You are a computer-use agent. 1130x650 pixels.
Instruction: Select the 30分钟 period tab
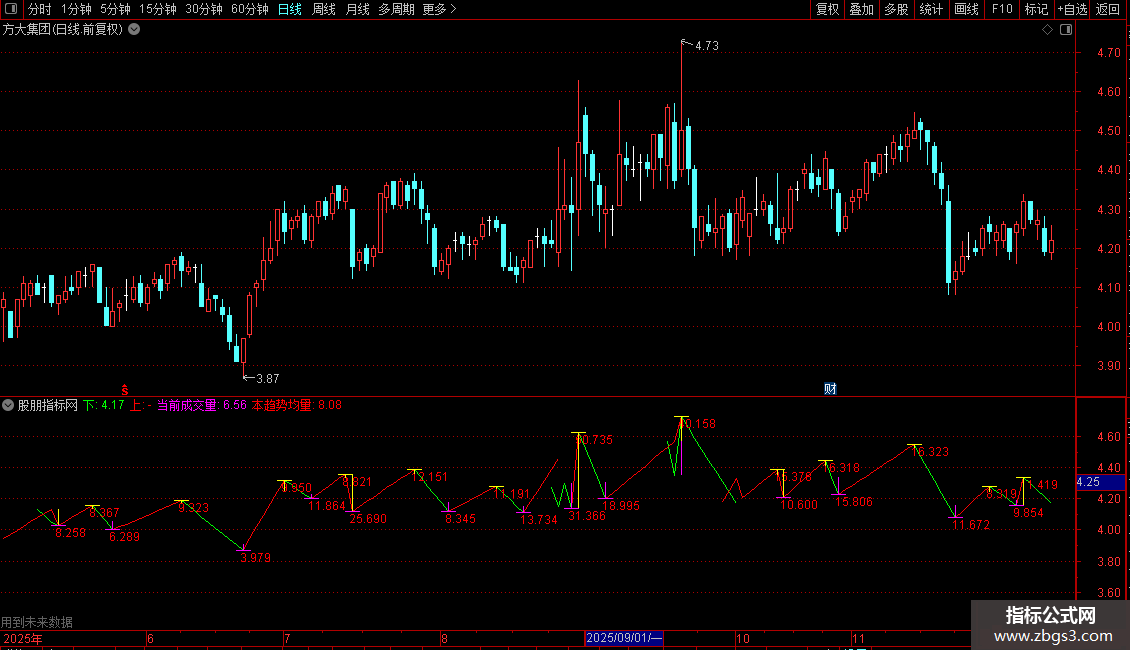coord(204,9)
